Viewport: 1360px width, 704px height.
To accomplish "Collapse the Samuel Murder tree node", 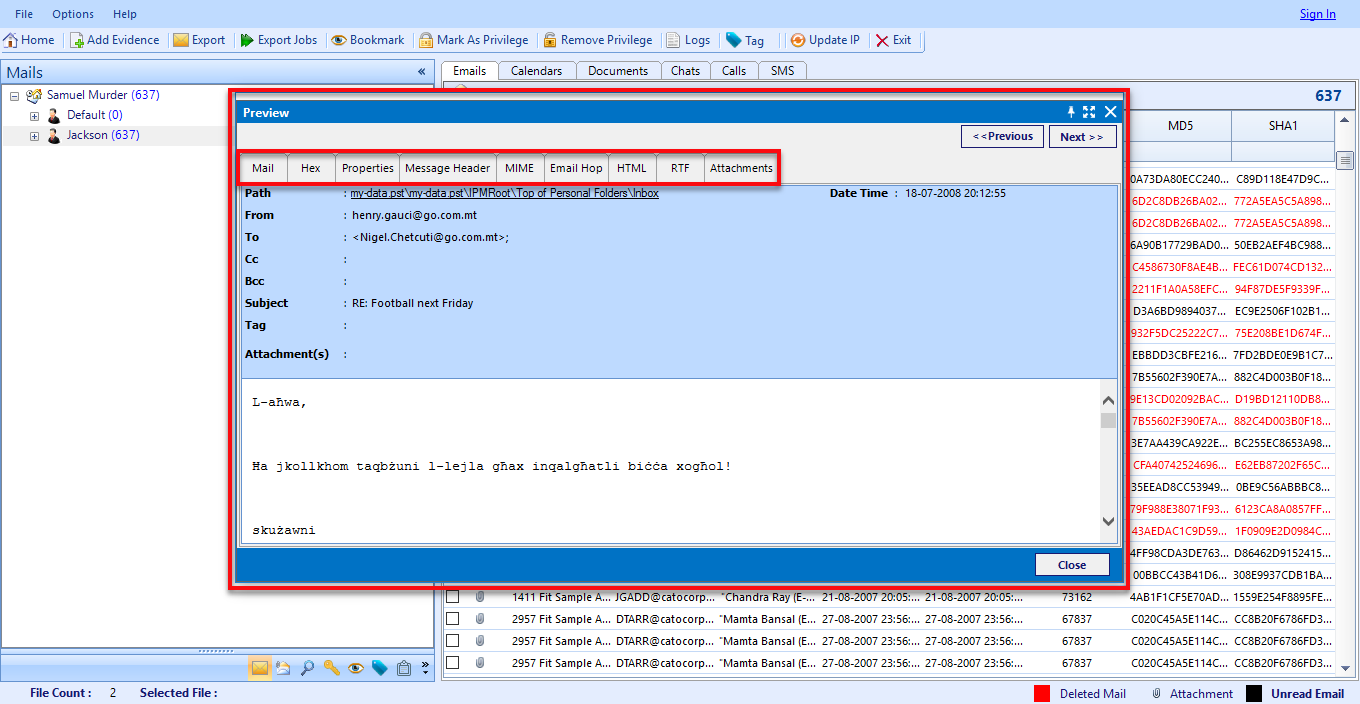I will coord(14,96).
